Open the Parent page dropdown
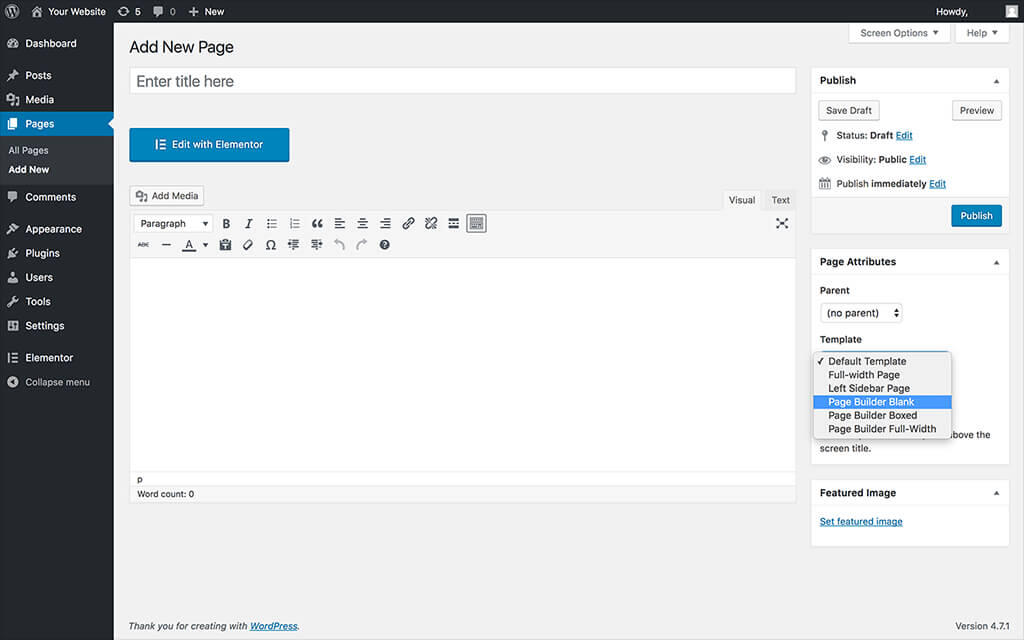This screenshot has width=1024, height=640. coord(860,312)
